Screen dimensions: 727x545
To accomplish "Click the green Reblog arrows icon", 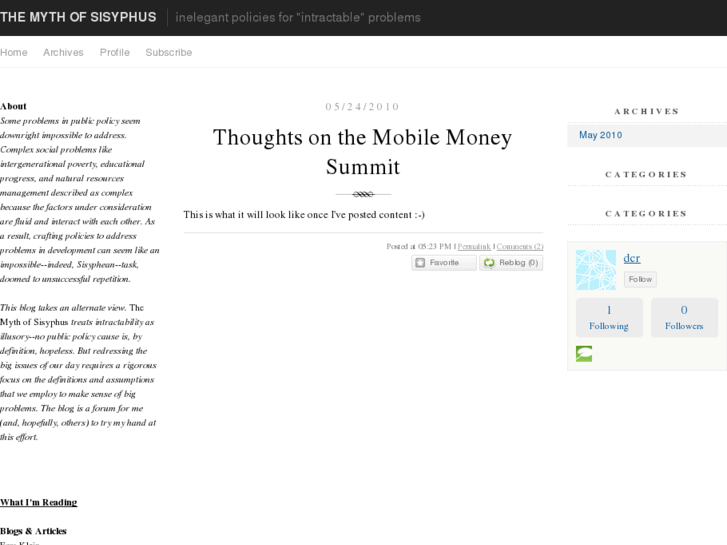I will tap(488, 263).
